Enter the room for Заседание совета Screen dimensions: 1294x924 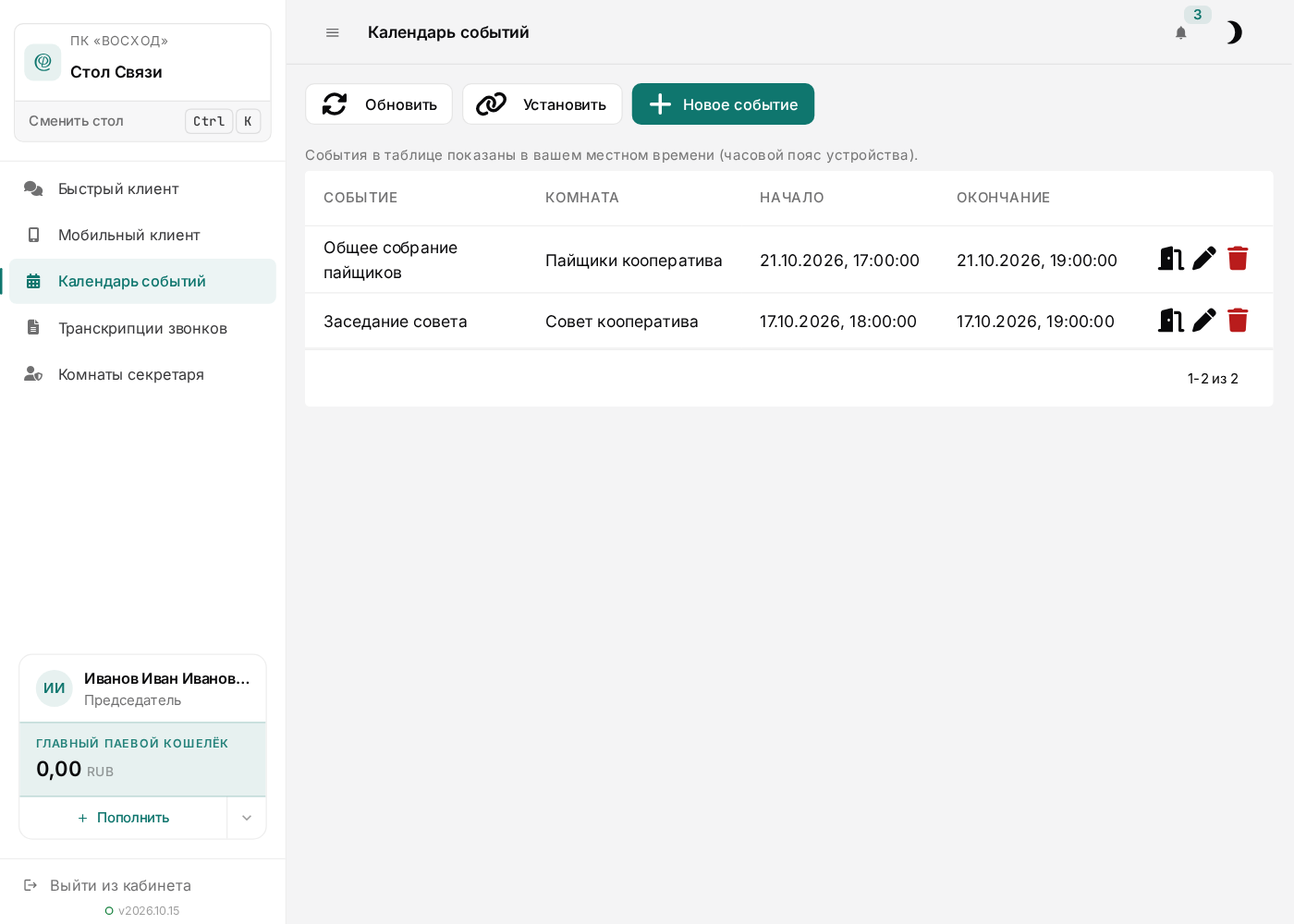[x=1171, y=321]
